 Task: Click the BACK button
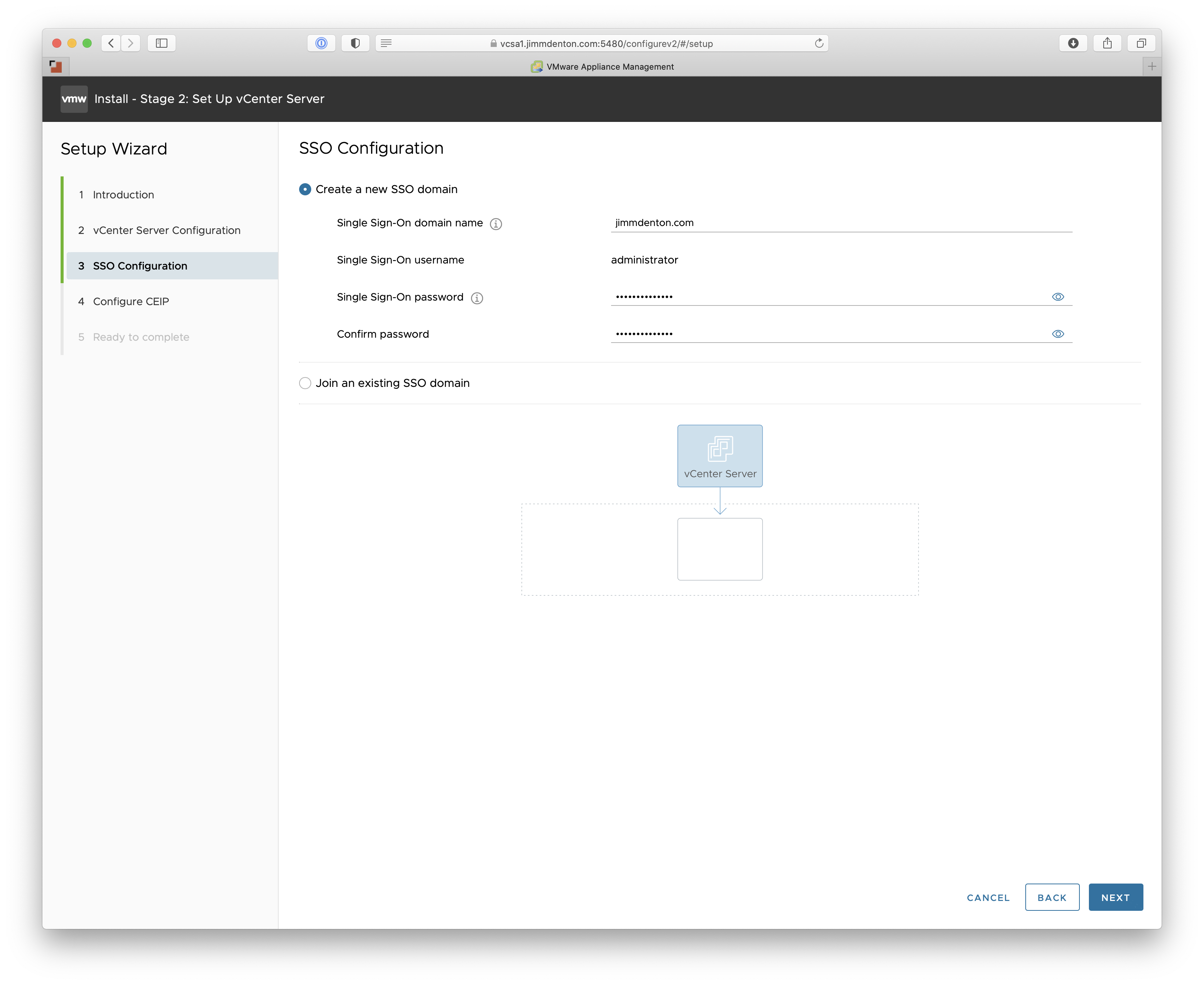[1052, 897]
